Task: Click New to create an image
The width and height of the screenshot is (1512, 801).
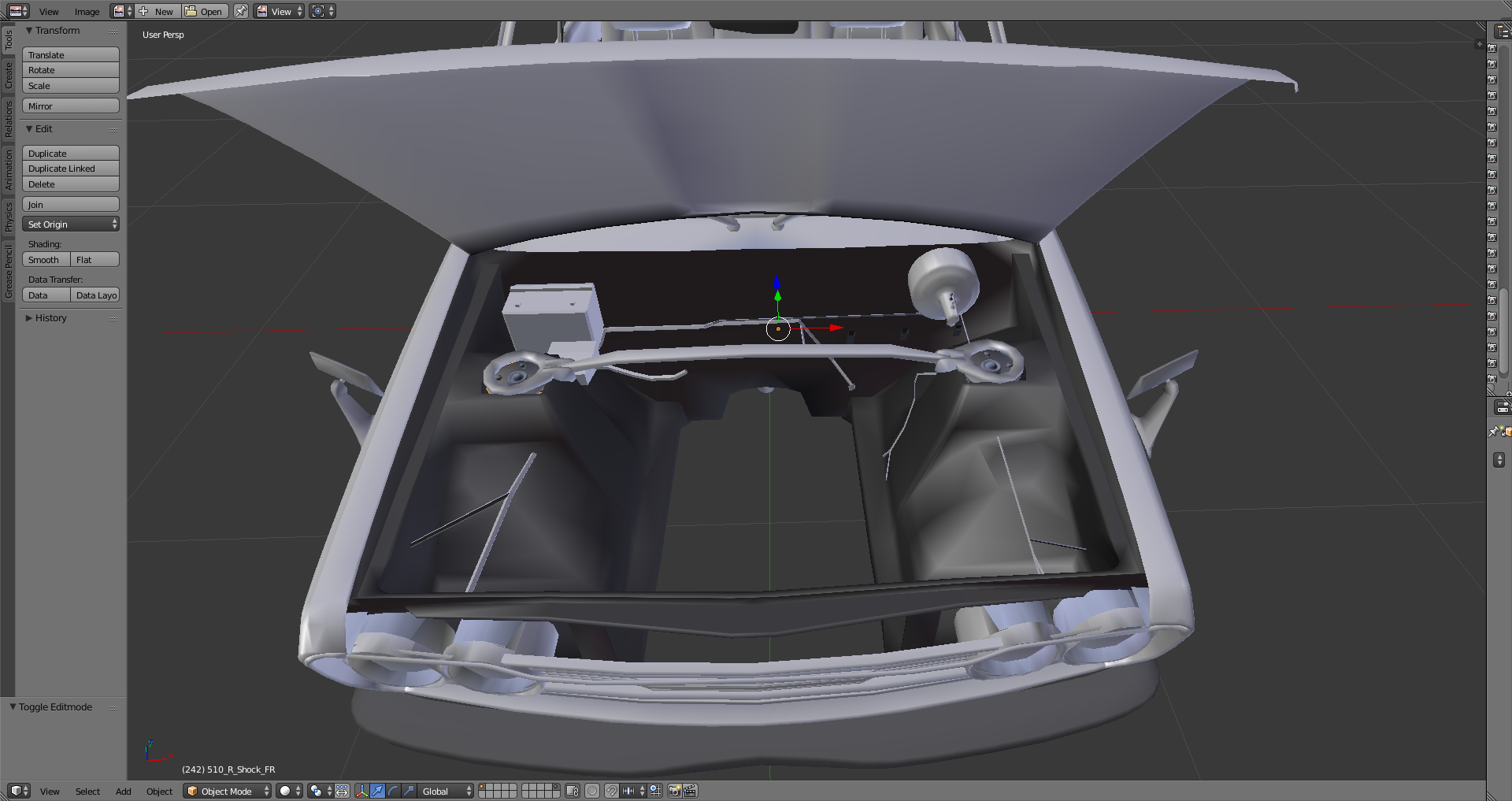Action: click(x=157, y=11)
